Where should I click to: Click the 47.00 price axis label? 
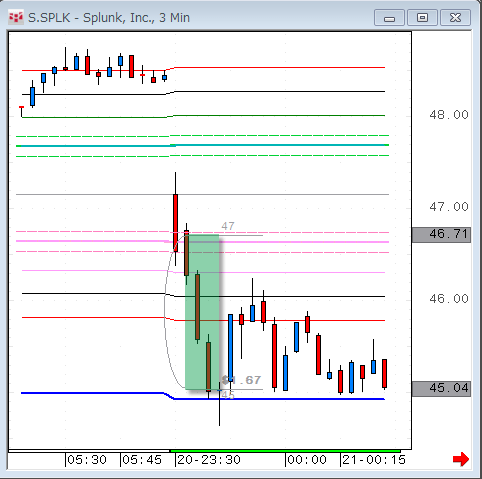click(x=449, y=207)
